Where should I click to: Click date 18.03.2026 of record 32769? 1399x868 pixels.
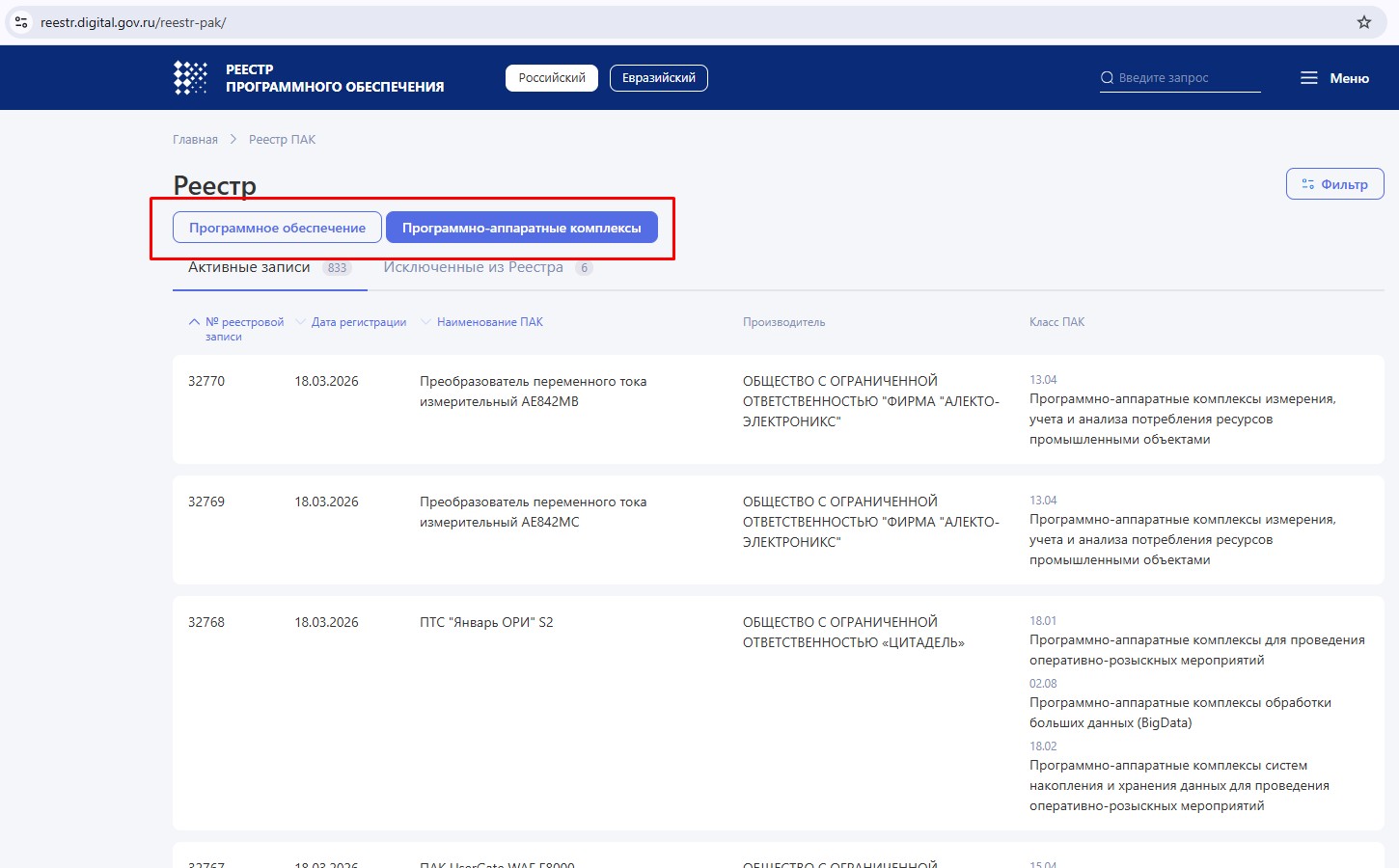pyautogui.click(x=326, y=502)
